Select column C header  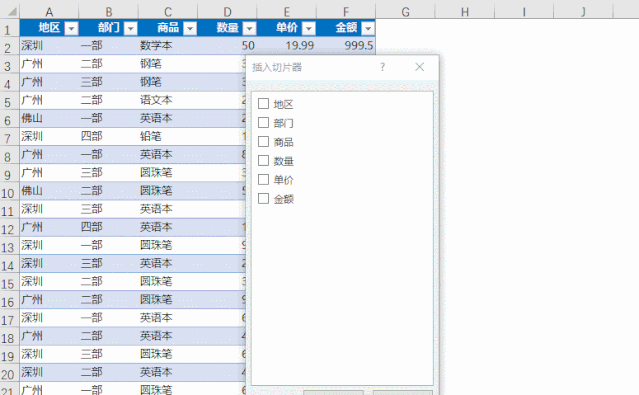pyautogui.click(x=168, y=12)
